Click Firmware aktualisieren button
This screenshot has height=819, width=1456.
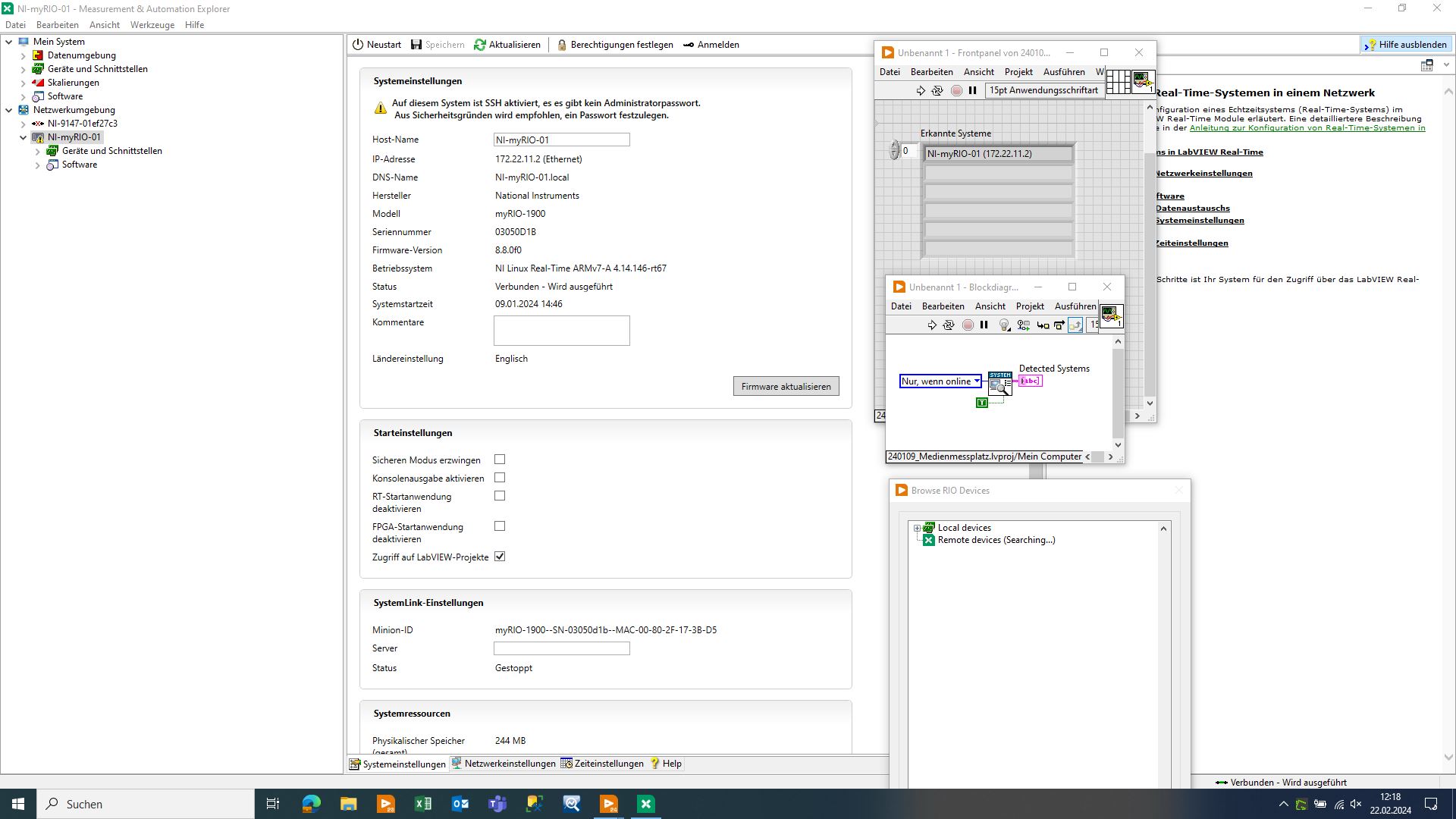click(786, 387)
